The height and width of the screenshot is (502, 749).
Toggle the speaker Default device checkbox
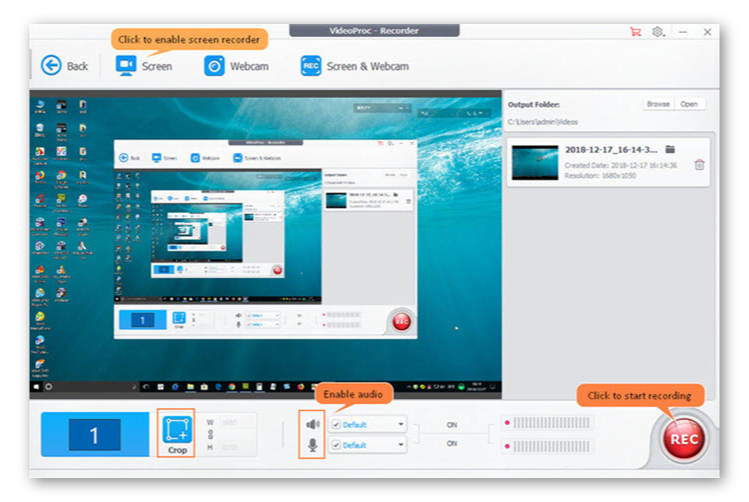coord(336,425)
